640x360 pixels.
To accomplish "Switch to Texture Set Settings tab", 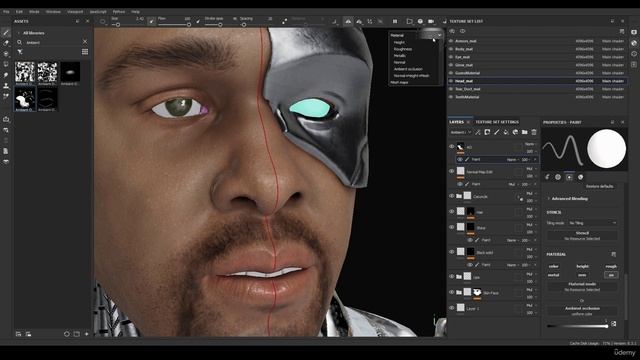I will (x=497, y=122).
